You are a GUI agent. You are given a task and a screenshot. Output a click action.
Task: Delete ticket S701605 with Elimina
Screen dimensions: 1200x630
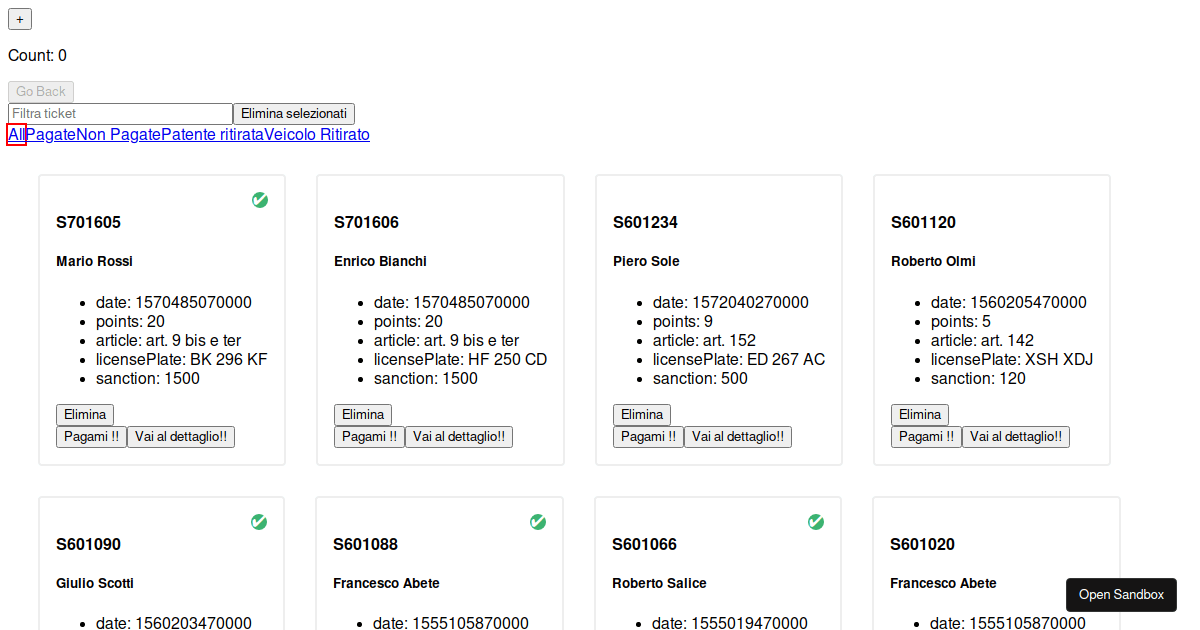point(85,415)
